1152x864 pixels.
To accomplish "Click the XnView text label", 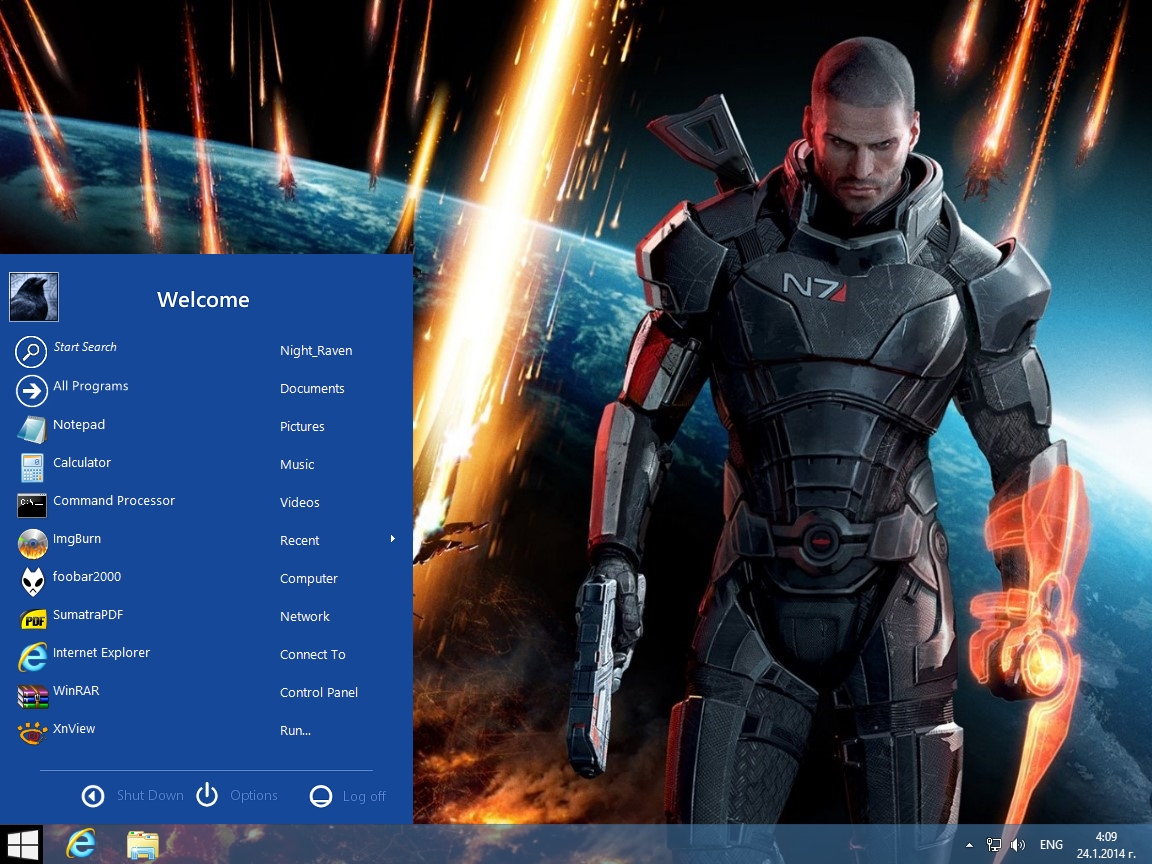I will (x=73, y=729).
